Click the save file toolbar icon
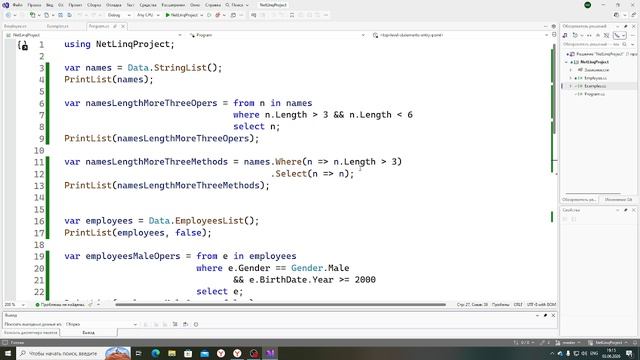Image resolution: width=640 pixels, height=360 pixels. (60, 15)
